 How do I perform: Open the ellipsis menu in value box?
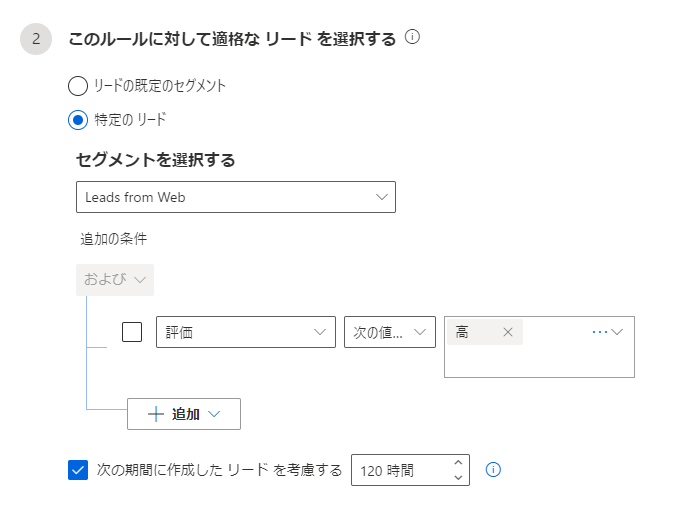(x=600, y=332)
